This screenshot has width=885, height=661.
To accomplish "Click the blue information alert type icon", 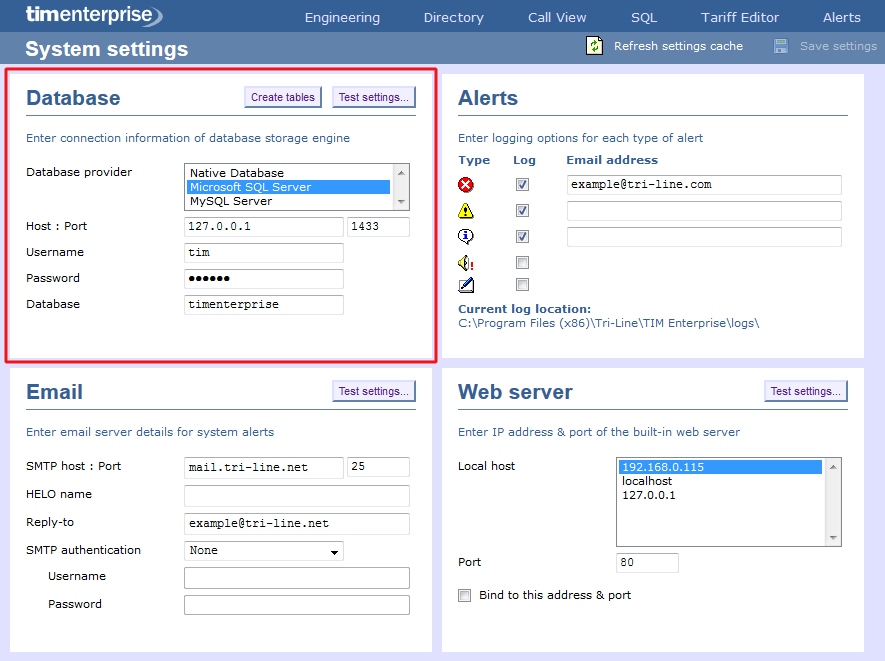I will tap(466, 236).
